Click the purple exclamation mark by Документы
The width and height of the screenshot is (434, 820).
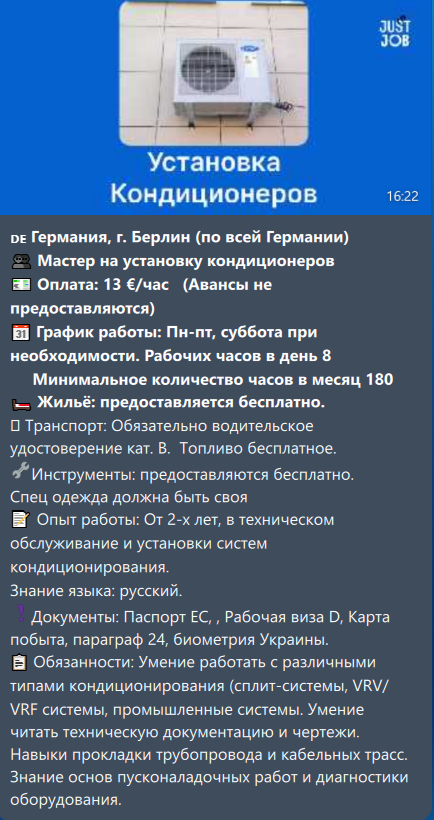(21, 613)
